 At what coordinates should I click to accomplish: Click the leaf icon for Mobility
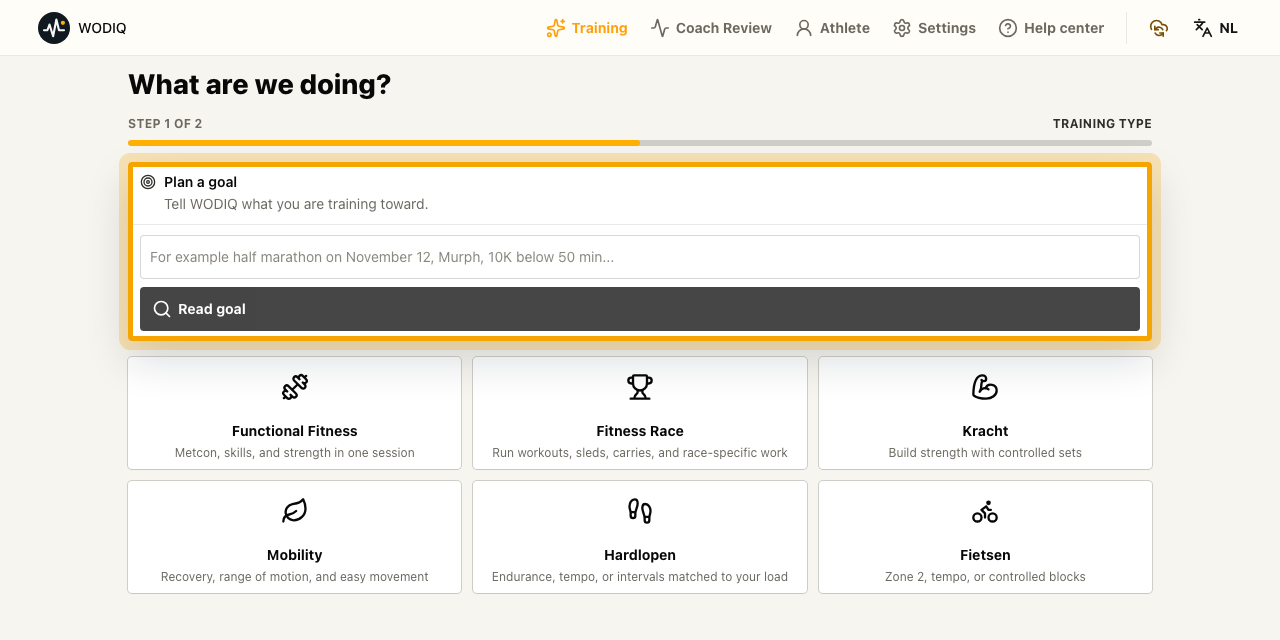click(295, 511)
